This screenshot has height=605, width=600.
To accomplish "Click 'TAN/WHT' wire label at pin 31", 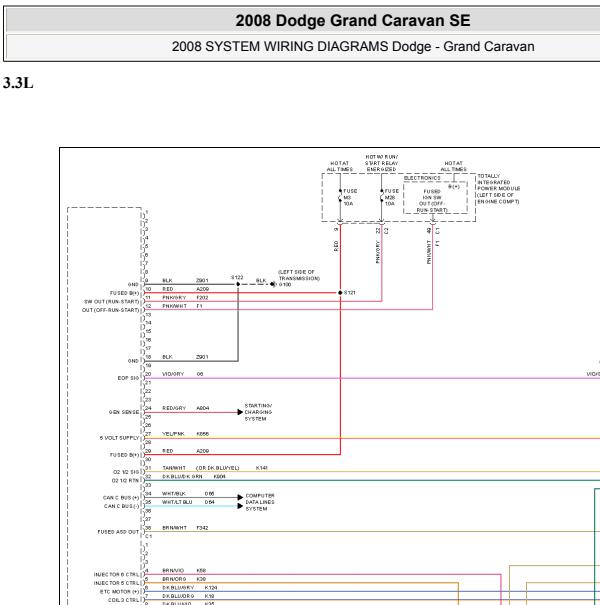I will click(x=174, y=468).
